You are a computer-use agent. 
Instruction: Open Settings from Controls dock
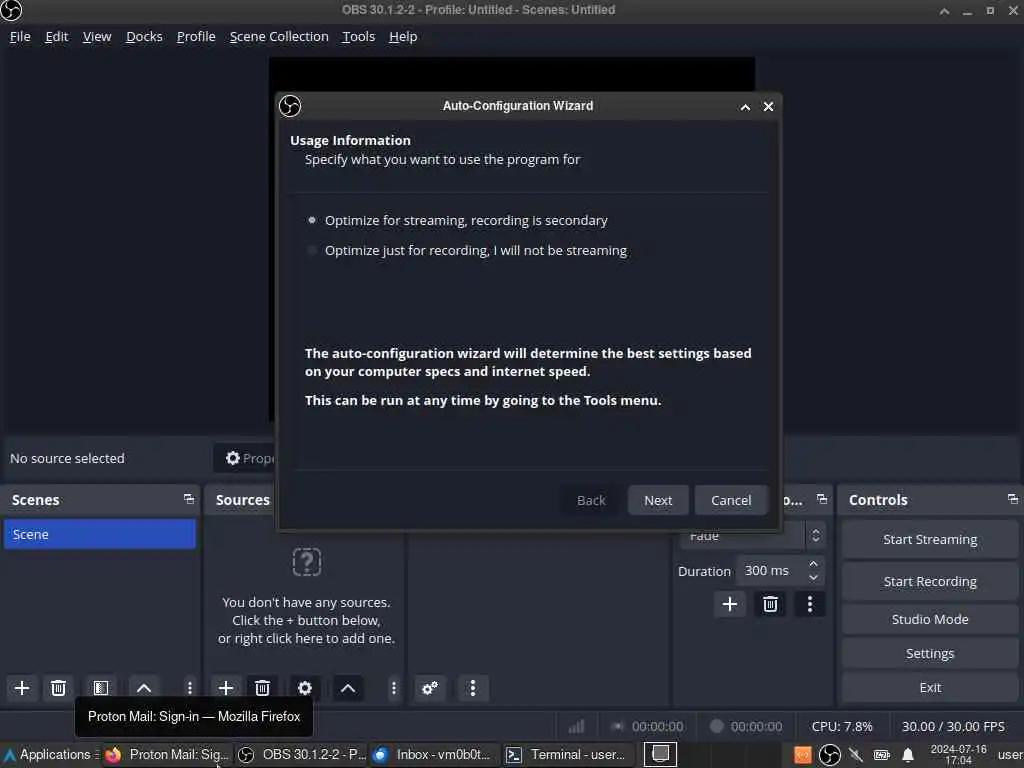pyautogui.click(x=930, y=653)
